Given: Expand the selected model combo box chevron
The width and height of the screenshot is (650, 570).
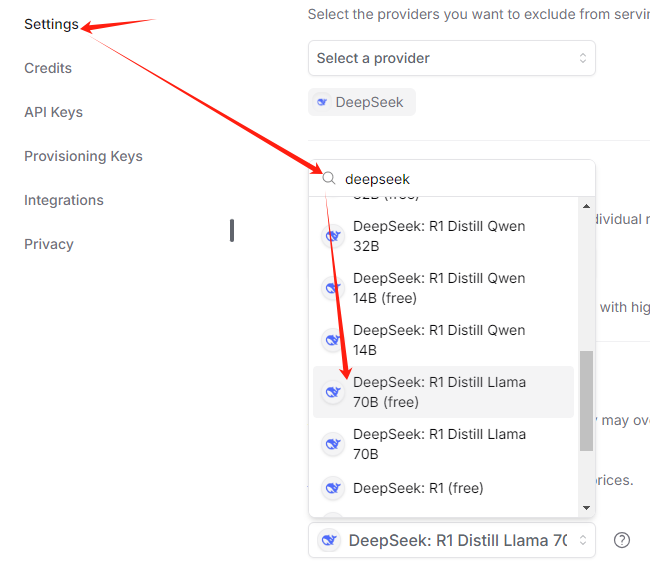Looking at the screenshot, I should [x=582, y=541].
